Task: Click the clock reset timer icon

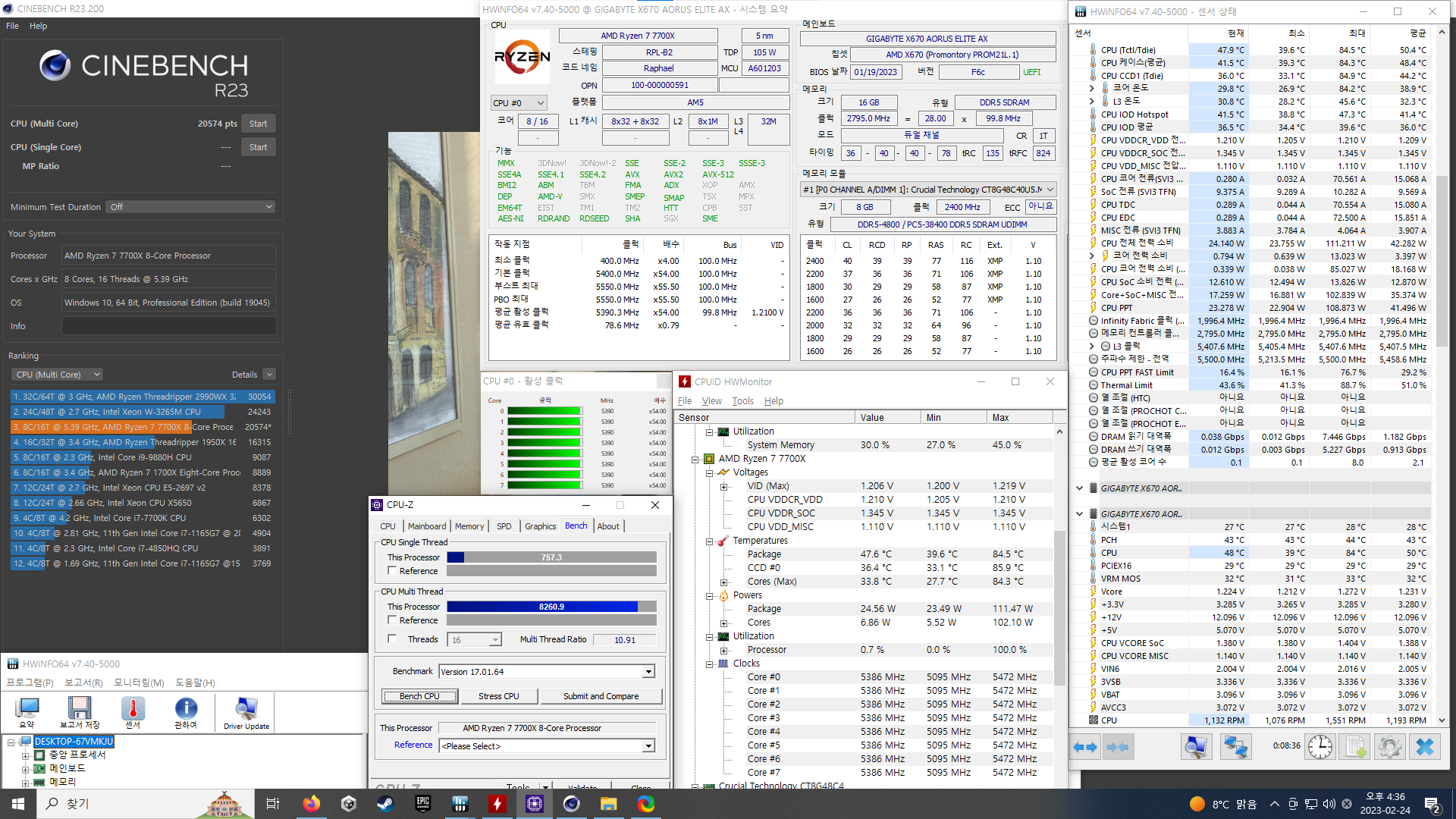Action: coord(1319,747)
